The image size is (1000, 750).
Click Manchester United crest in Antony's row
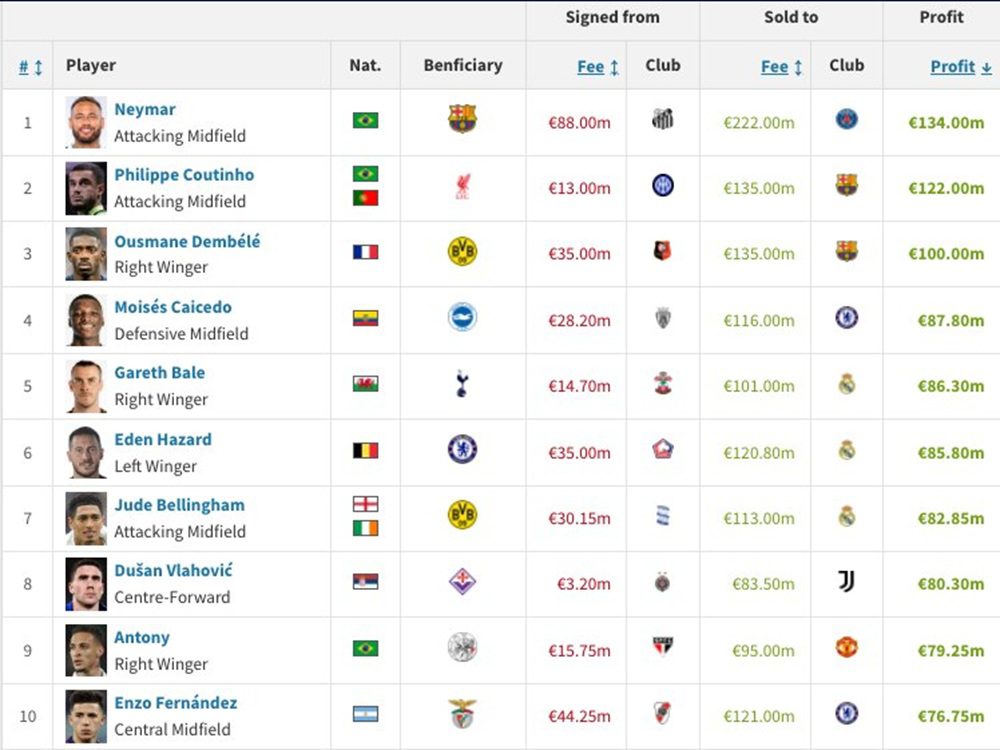[x=846, y=648]
